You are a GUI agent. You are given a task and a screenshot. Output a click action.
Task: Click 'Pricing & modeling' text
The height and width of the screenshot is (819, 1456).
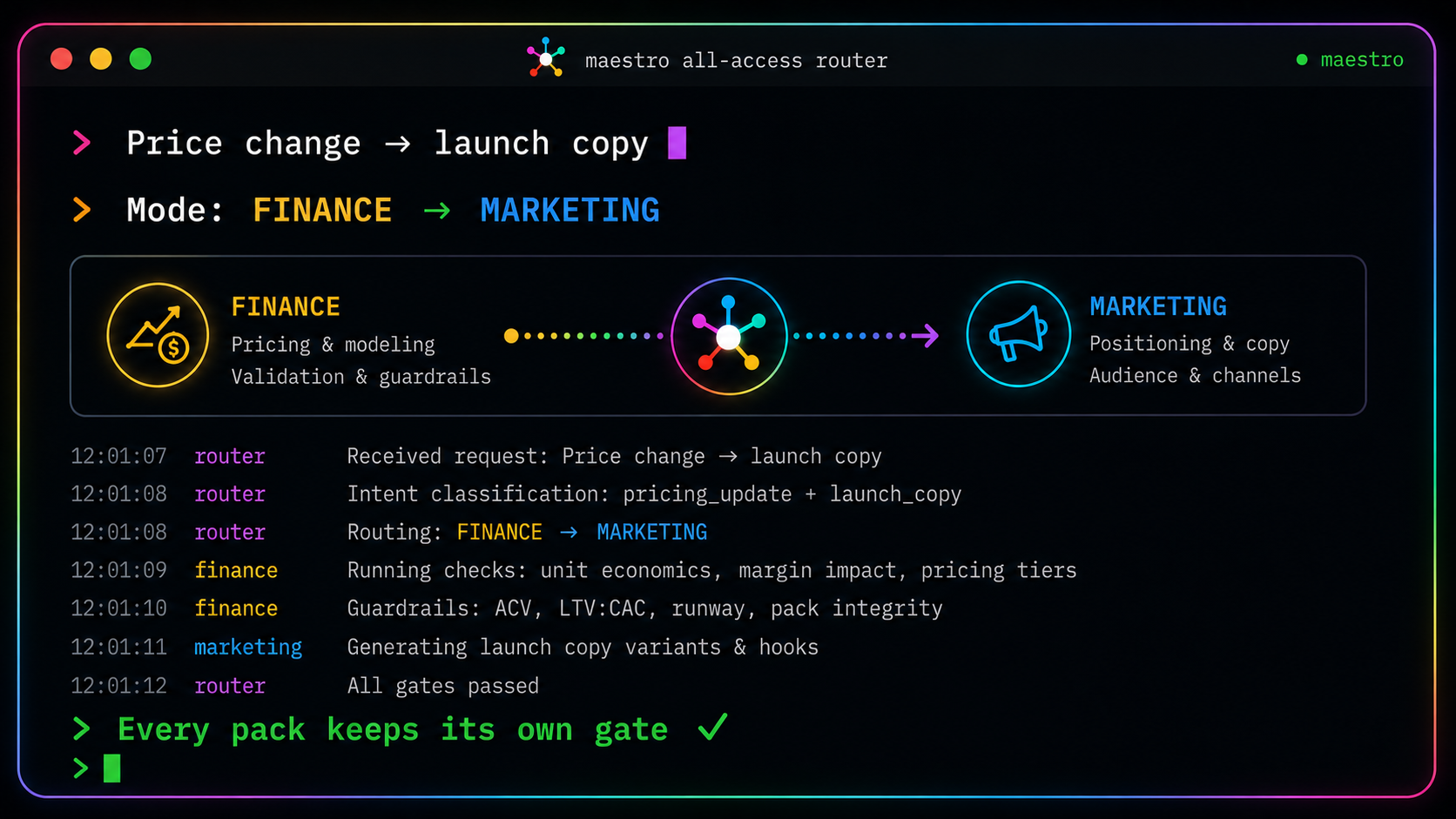pos(333,345)
